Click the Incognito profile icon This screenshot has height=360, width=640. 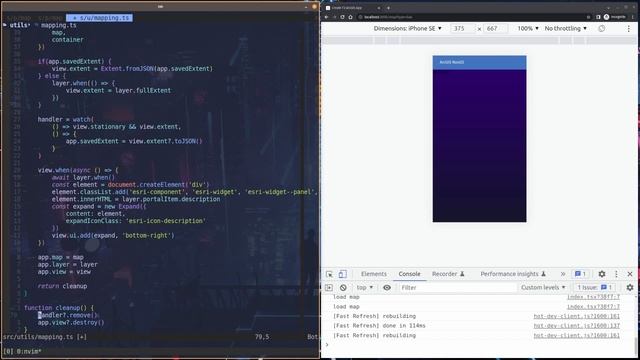pos(607,17)
